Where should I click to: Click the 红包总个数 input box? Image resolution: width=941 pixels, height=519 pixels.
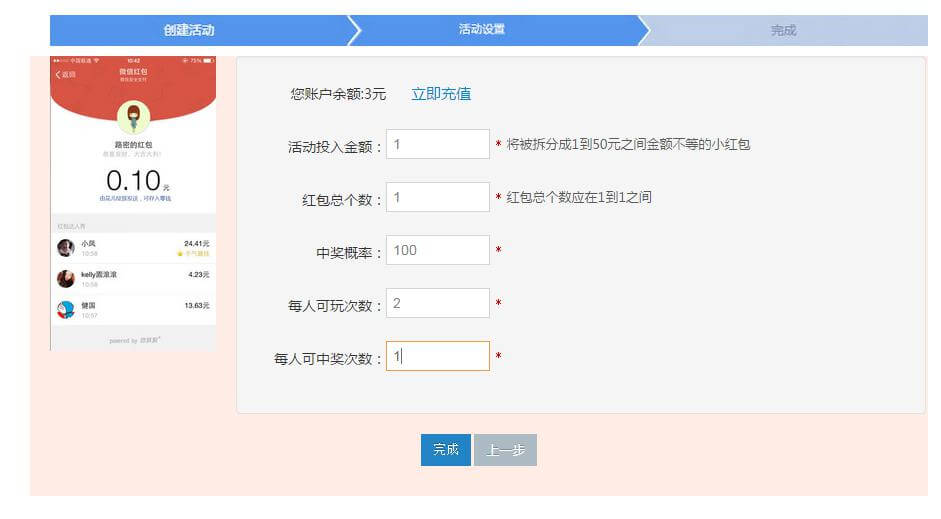pyautogui.click(x=437, y=197)
